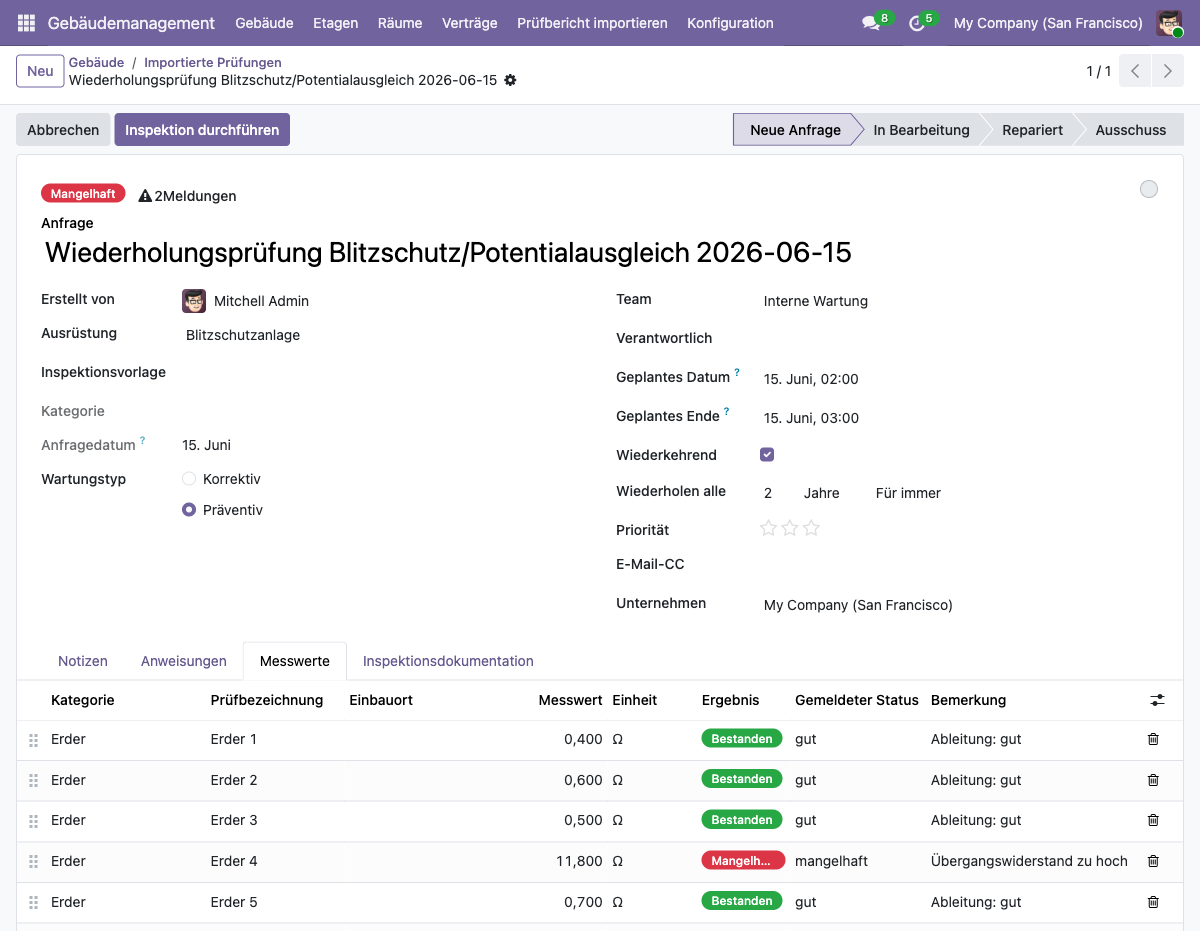Go to previous record arrow

coord(1135,72)
